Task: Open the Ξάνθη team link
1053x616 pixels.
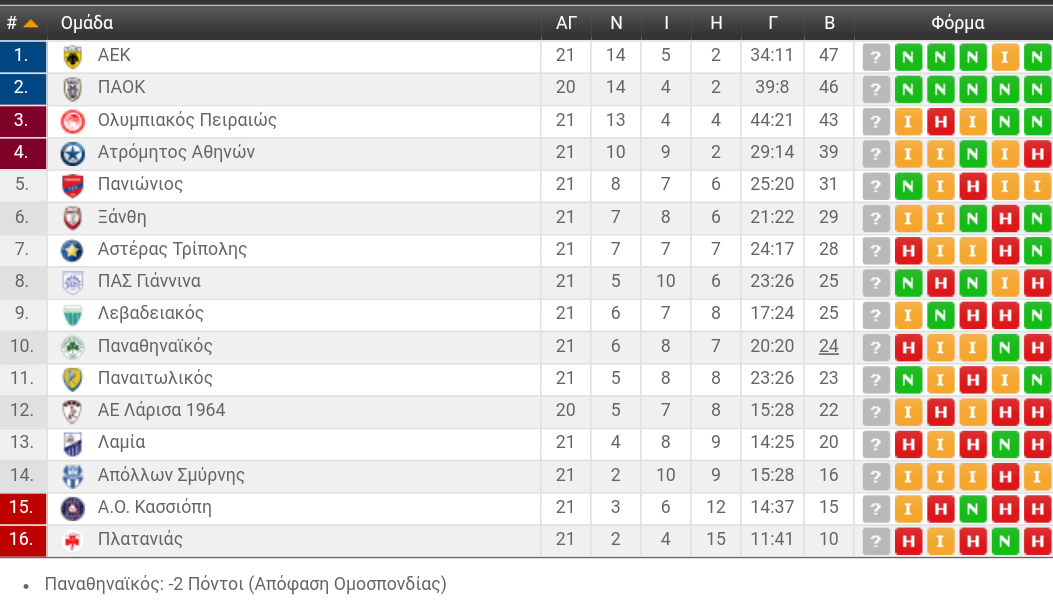Action: [122, 217]
